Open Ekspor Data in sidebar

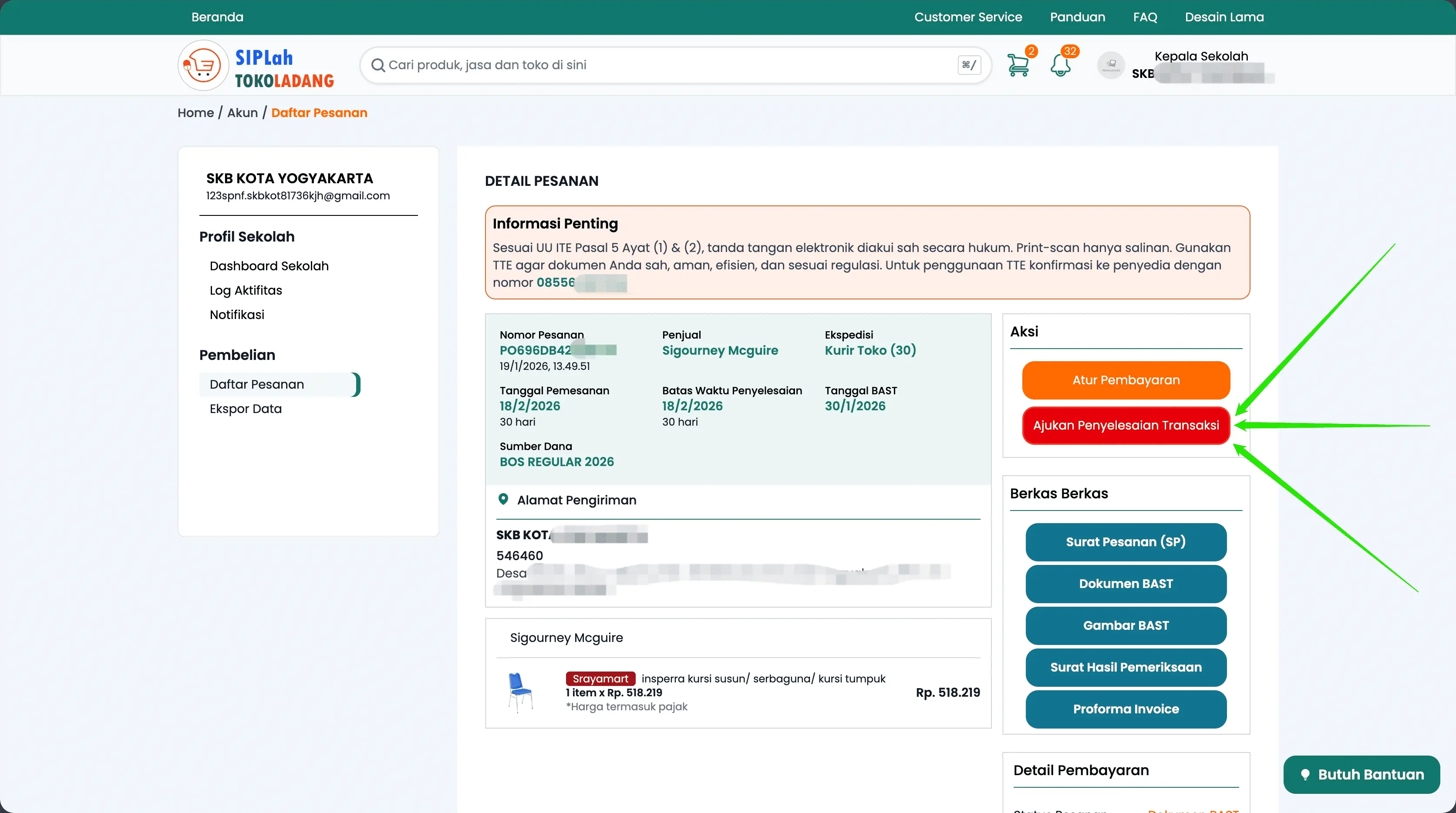[x=246, y=409]
